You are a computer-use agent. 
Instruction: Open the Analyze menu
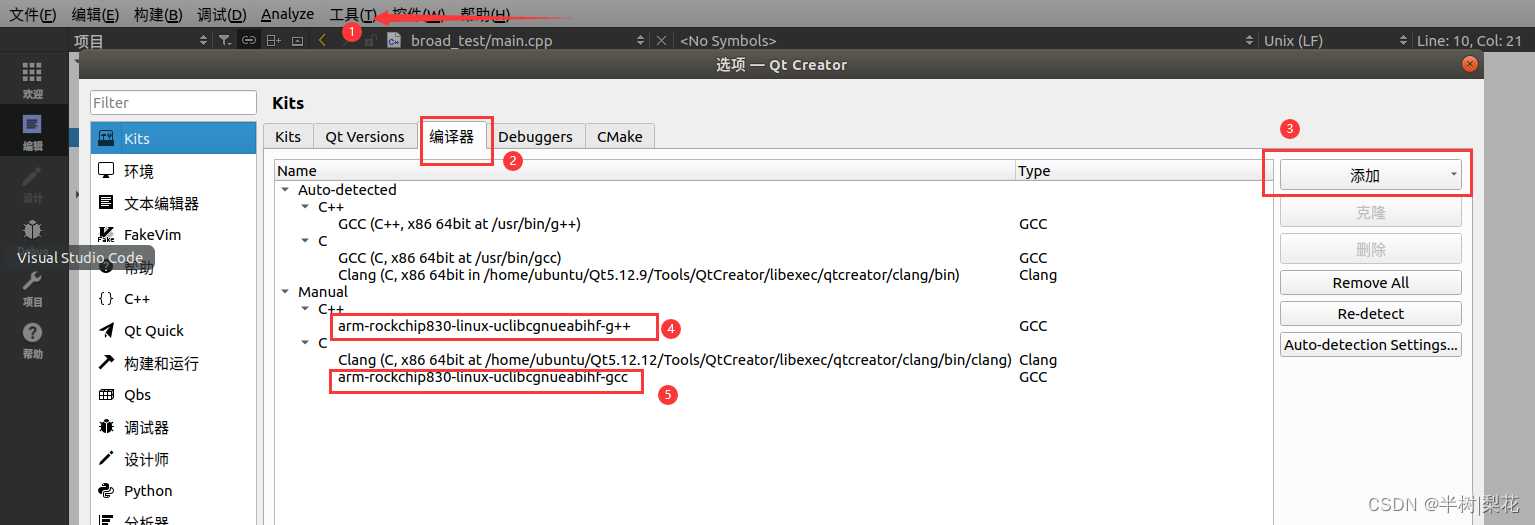click(x=287, y=14)
